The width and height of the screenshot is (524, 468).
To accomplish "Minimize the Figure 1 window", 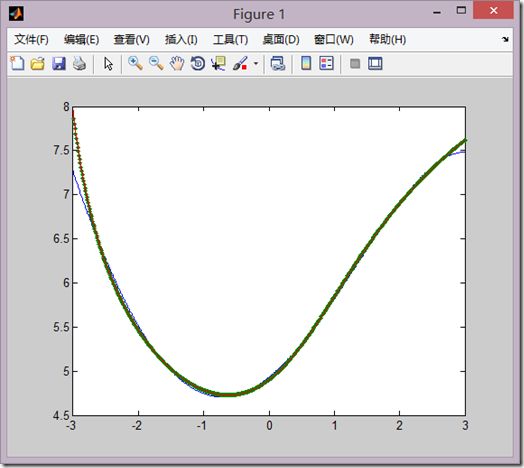I will (437, 13).
